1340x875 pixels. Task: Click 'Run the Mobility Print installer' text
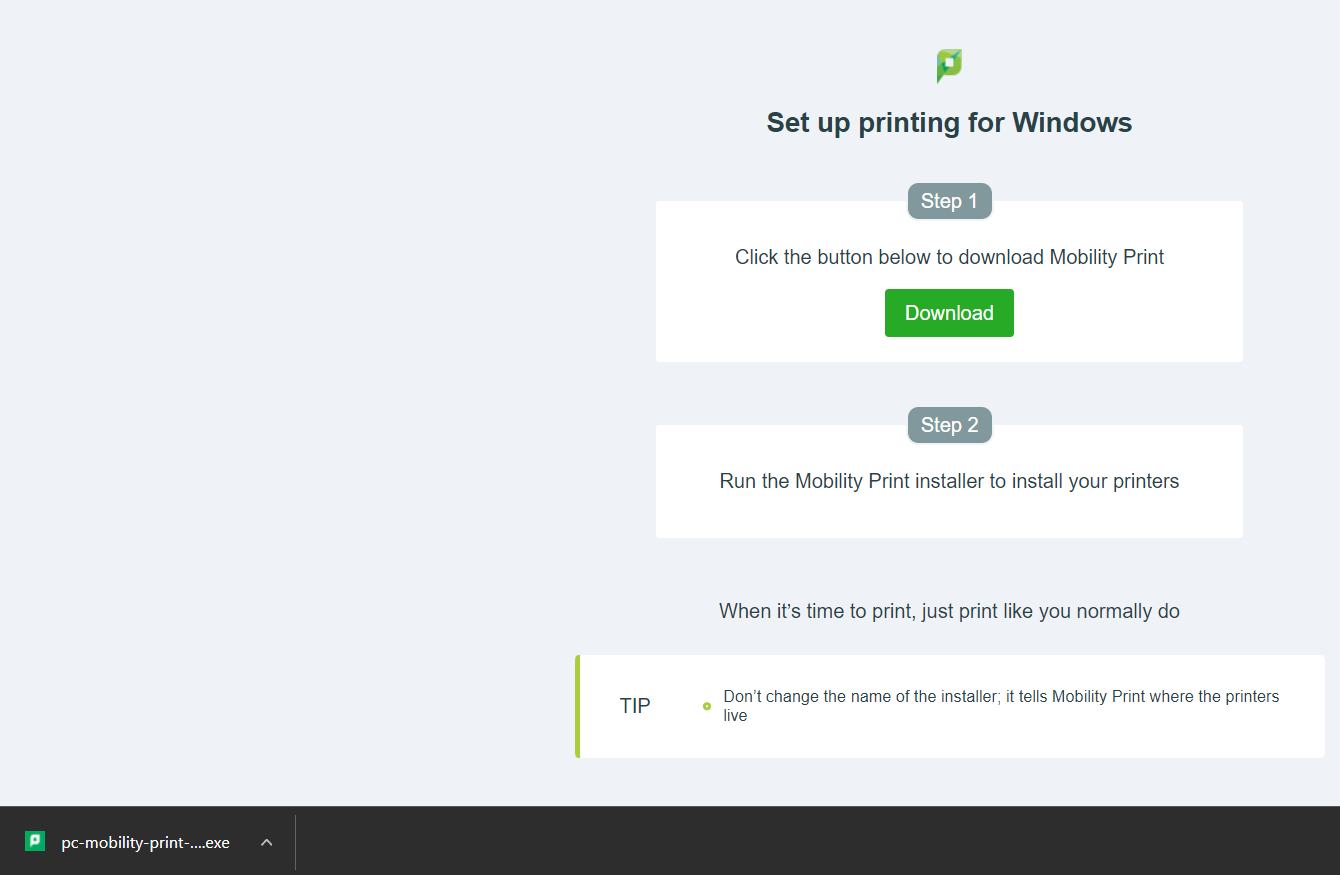coord(949,481)
